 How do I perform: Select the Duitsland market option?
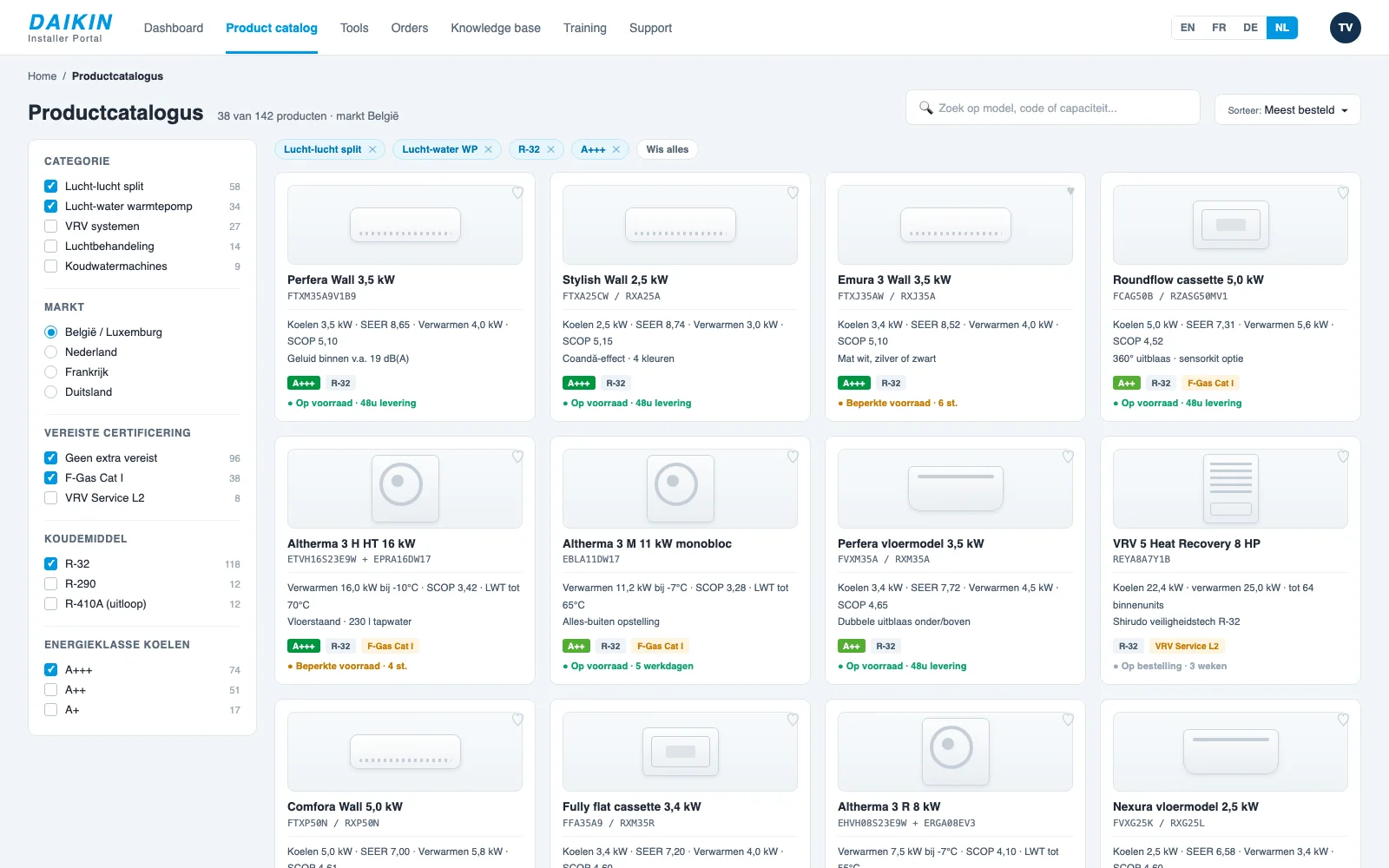(50, 391)
